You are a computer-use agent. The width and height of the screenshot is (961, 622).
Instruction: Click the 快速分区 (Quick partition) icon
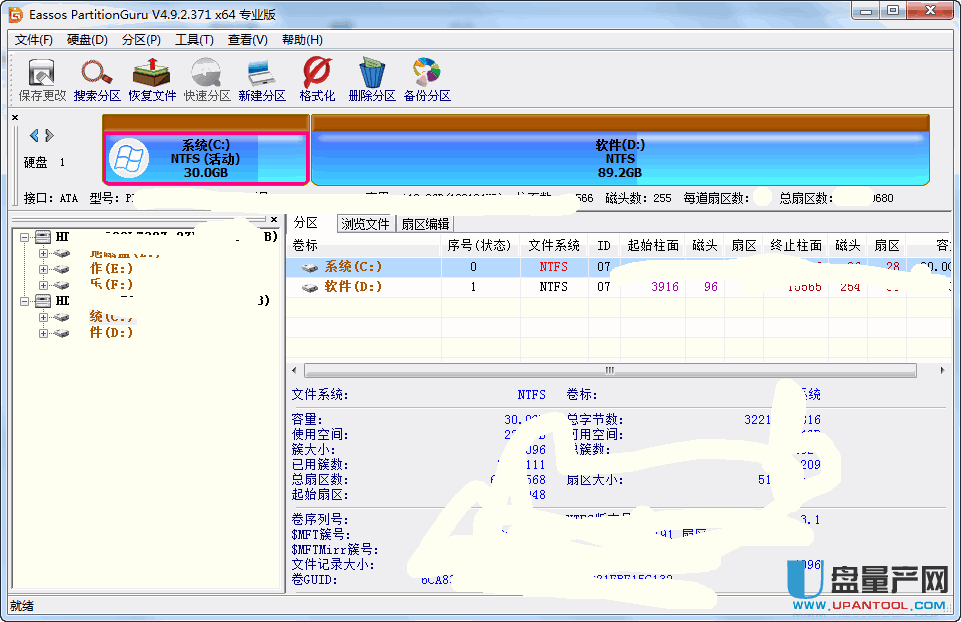click(207, 79)
